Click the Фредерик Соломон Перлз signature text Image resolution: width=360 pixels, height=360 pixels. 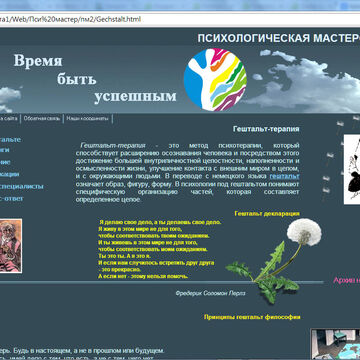pos(210,293)
